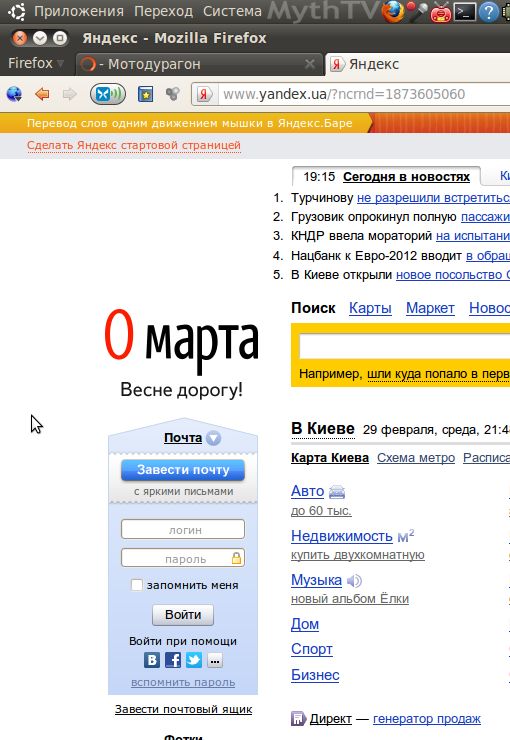Click the grey circles toolbar icon
Screen dimensions: 510x740
(173, 94)
